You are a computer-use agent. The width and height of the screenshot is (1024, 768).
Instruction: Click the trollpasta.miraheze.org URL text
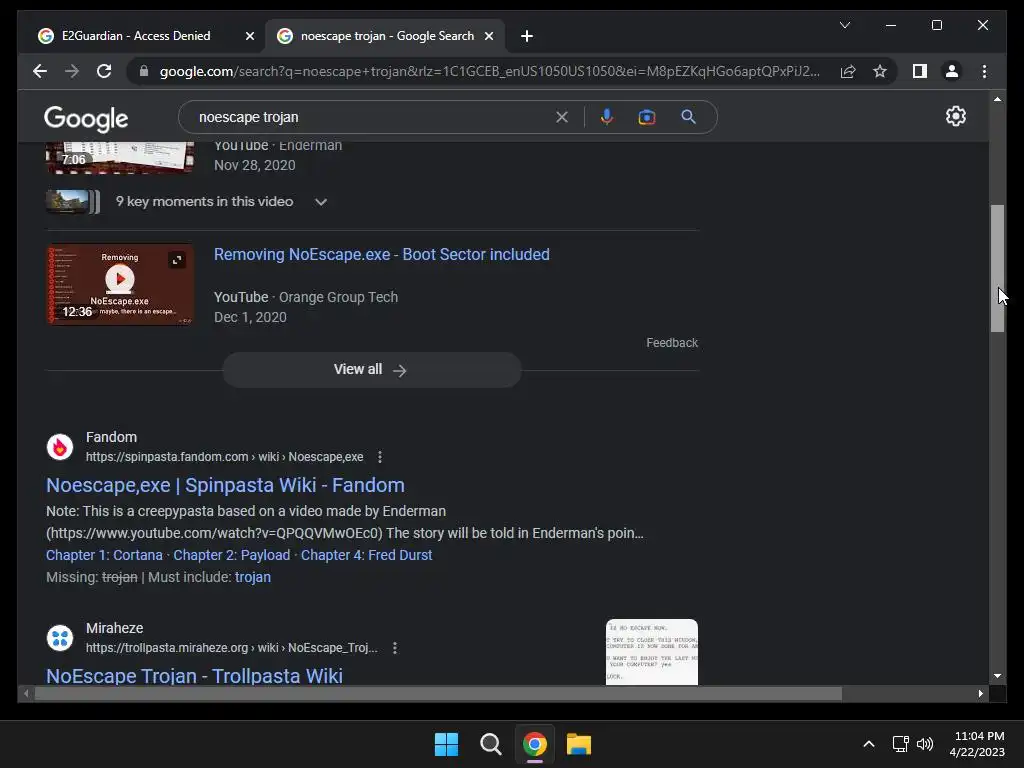pyautogui.click(x=232, y=648)
